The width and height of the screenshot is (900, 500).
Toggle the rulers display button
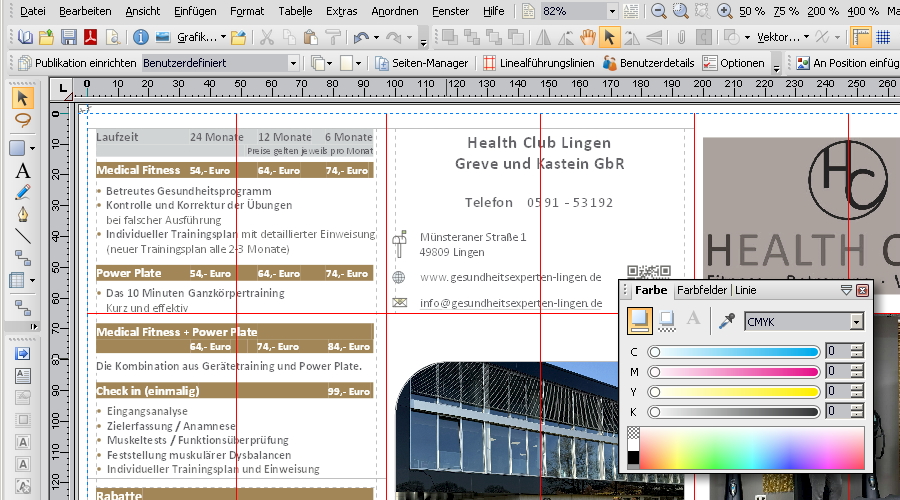(860, 38)
